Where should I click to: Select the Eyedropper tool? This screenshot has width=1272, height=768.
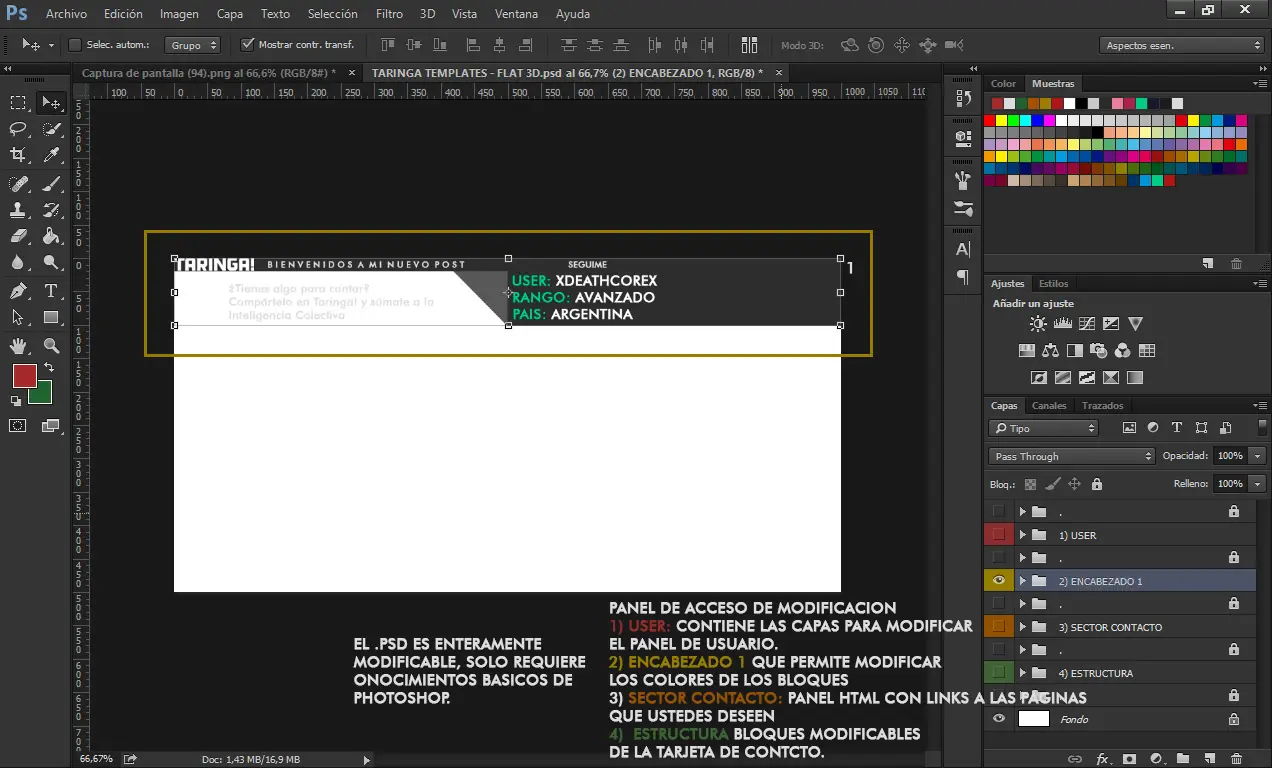(x=51, y=154)
